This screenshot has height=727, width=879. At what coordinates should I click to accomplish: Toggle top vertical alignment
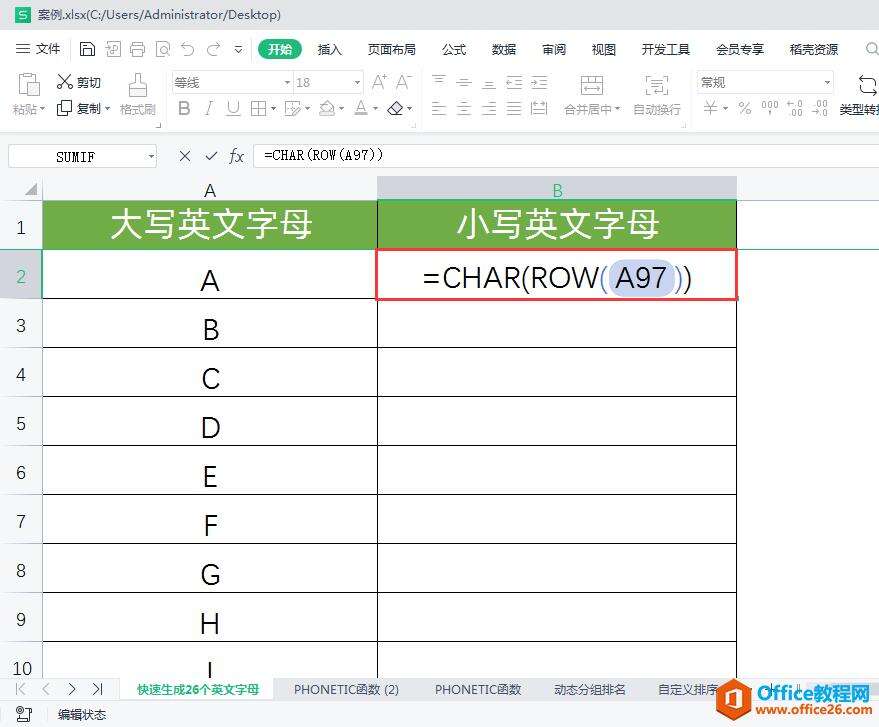point(439,82)
